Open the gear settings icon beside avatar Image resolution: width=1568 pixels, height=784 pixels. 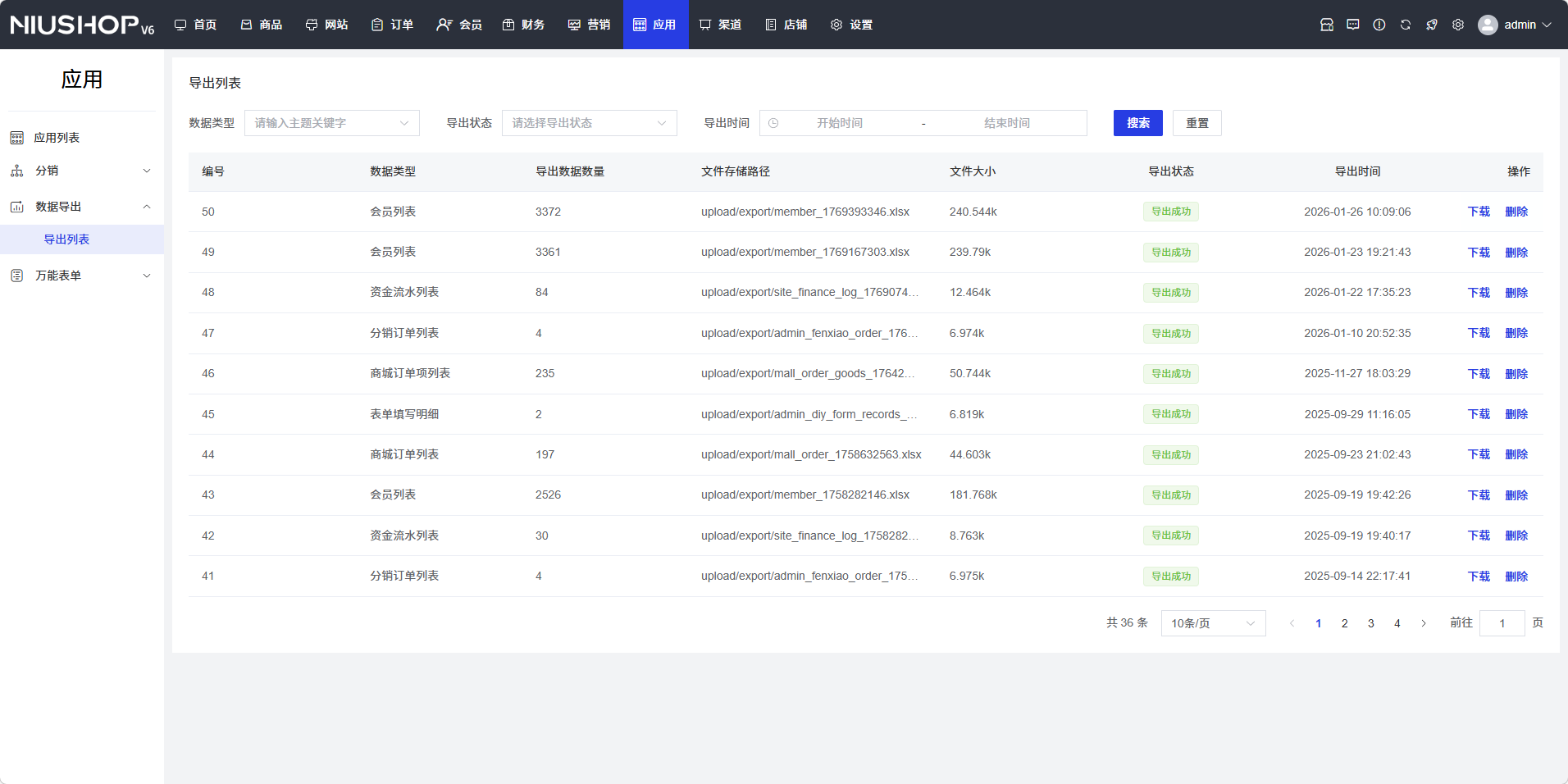coord(1458,25)
